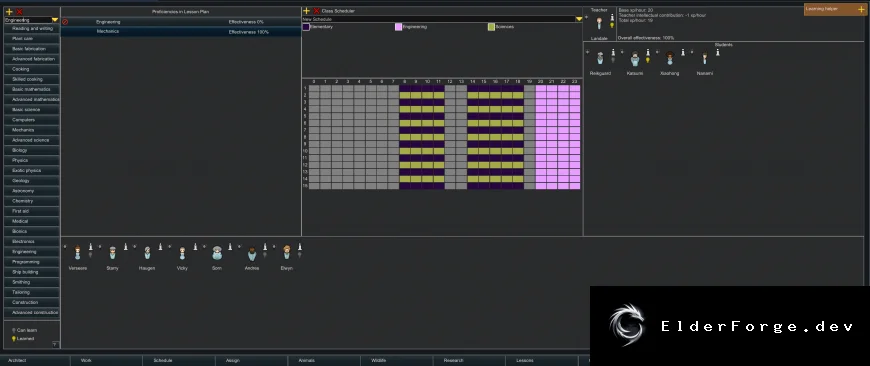
Task: Add Tailoring proficiency
Action: [32, 292]
